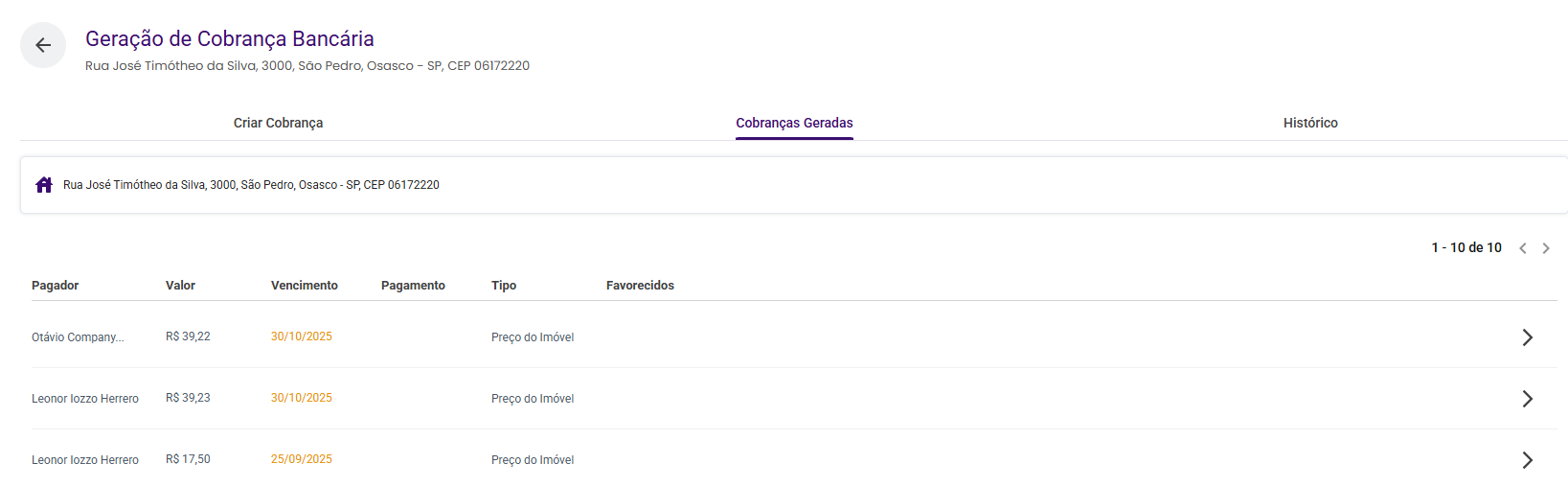Switch to Criar Cobrança tab
Image resolution: width=1568 pixels, height=487 pixels.
tap(279, 123)
